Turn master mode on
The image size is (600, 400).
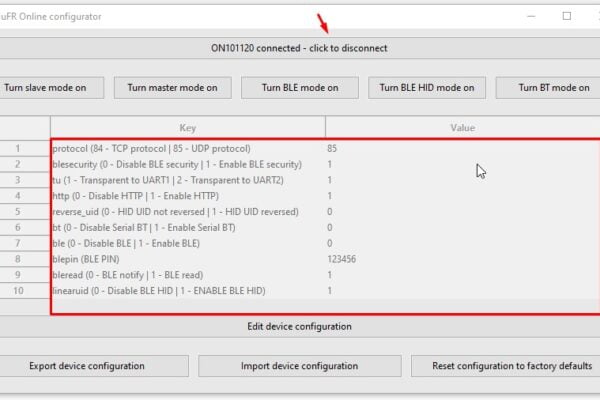[x=173, y=88]
